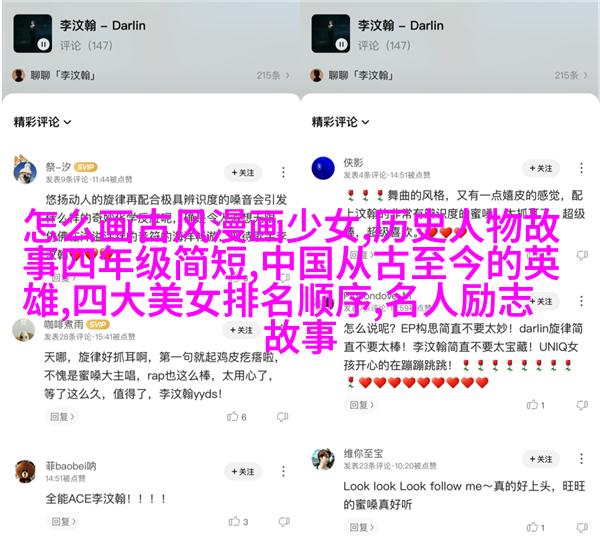Pause playback on right Darlin album cover

(x=341, y=44)
